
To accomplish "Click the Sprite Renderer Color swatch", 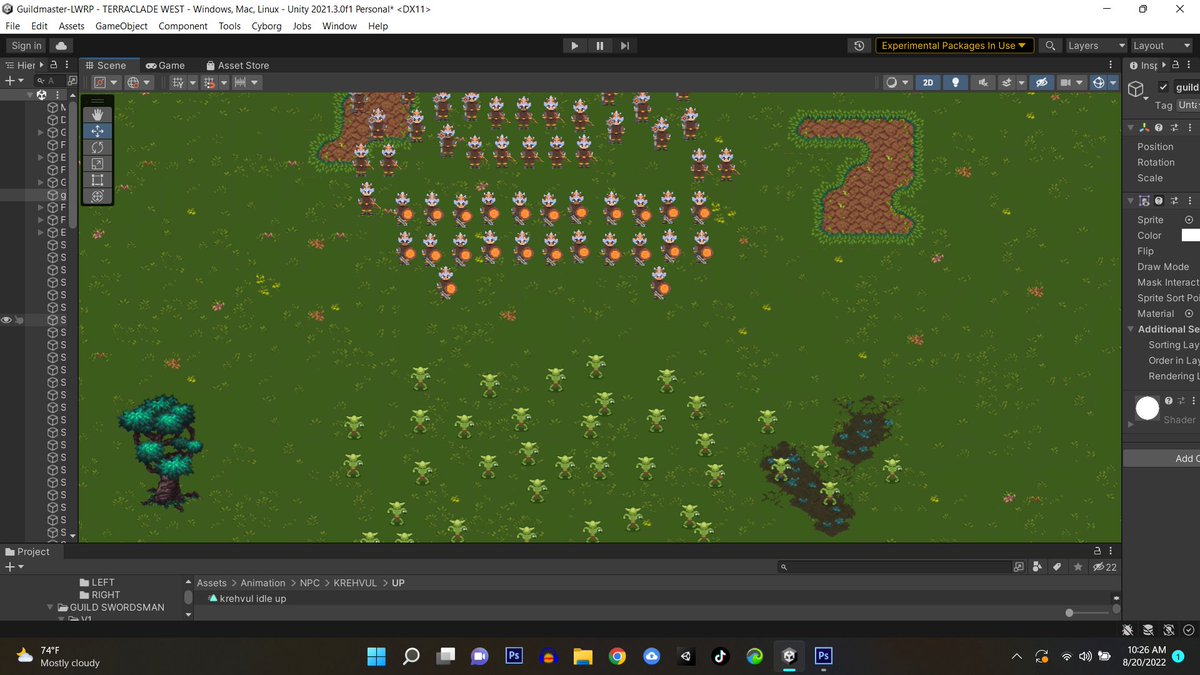I will click(1190, 235).
